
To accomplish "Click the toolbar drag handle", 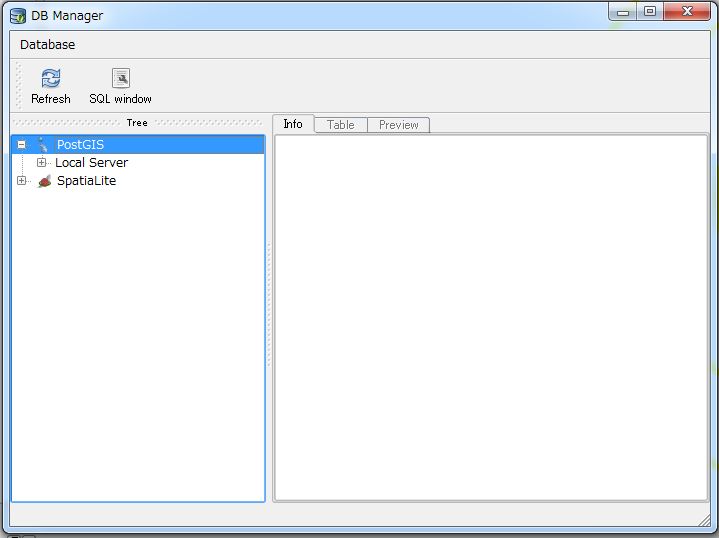I will [19, 86].
